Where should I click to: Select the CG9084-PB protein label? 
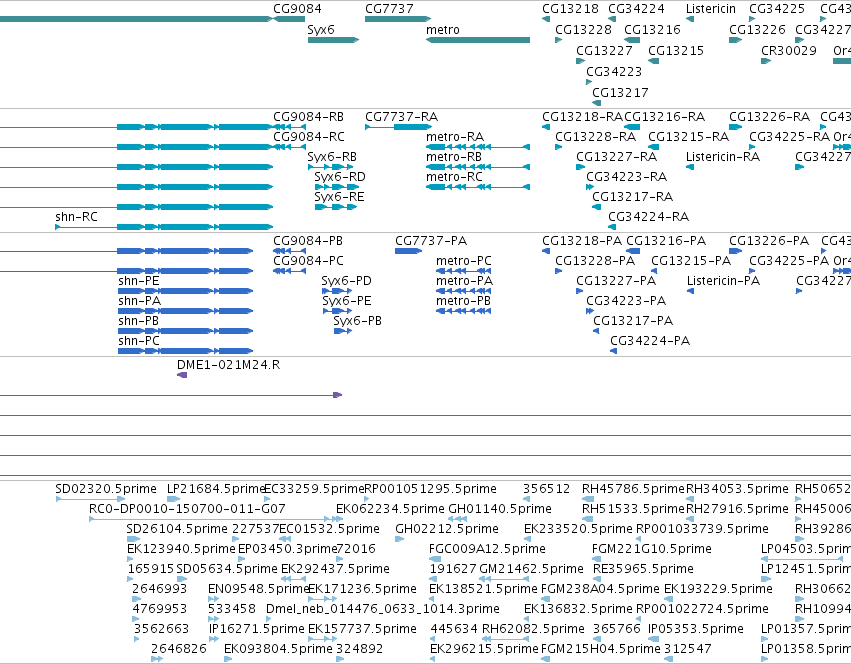pyautogui.click(x=308, y=241)
